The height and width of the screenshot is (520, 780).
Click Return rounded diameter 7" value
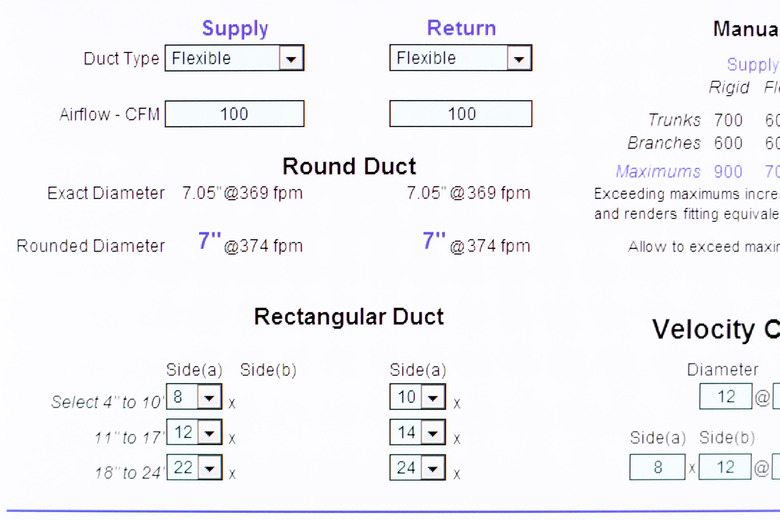coord(434,242)
